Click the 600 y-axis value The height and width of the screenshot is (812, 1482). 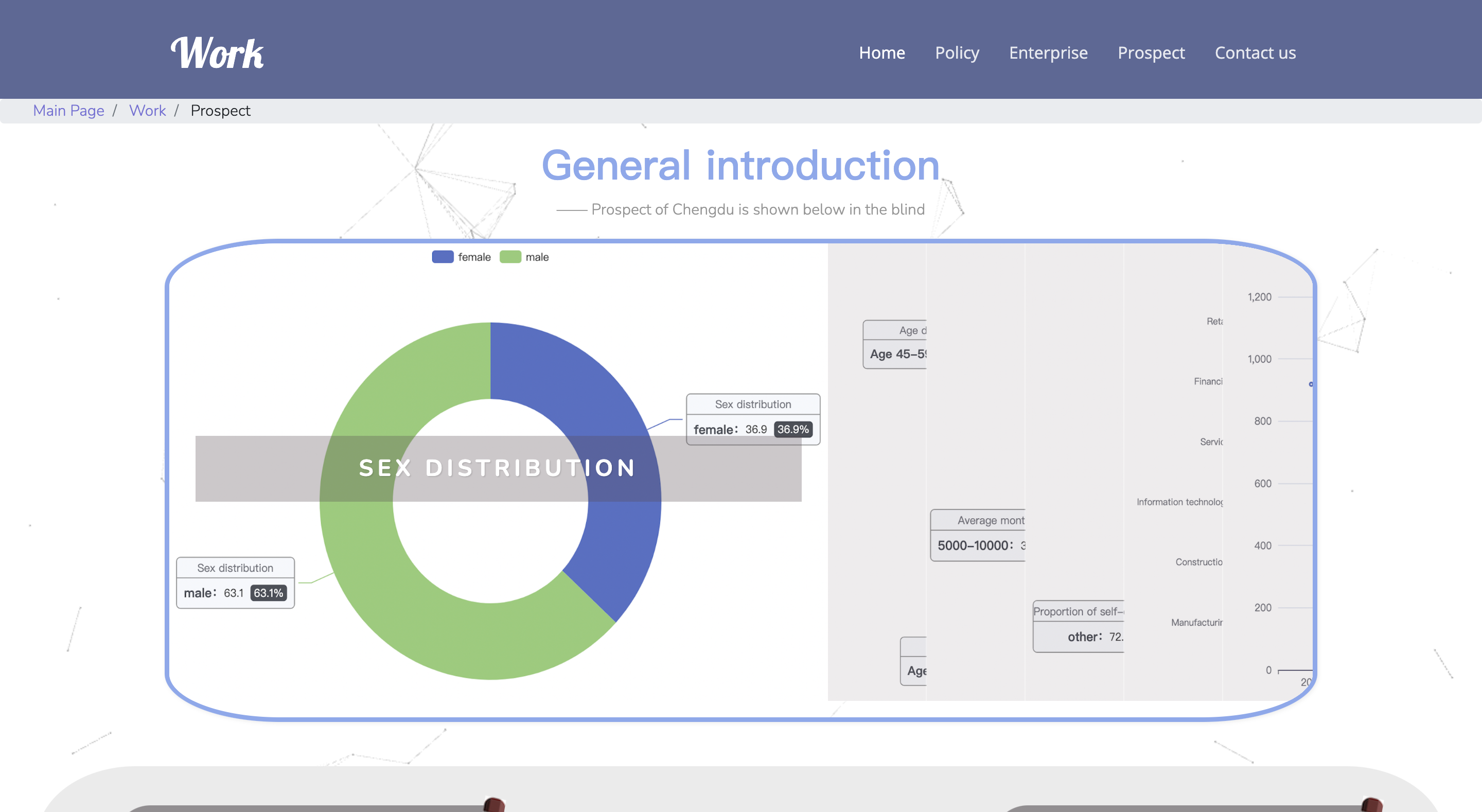1263,483
